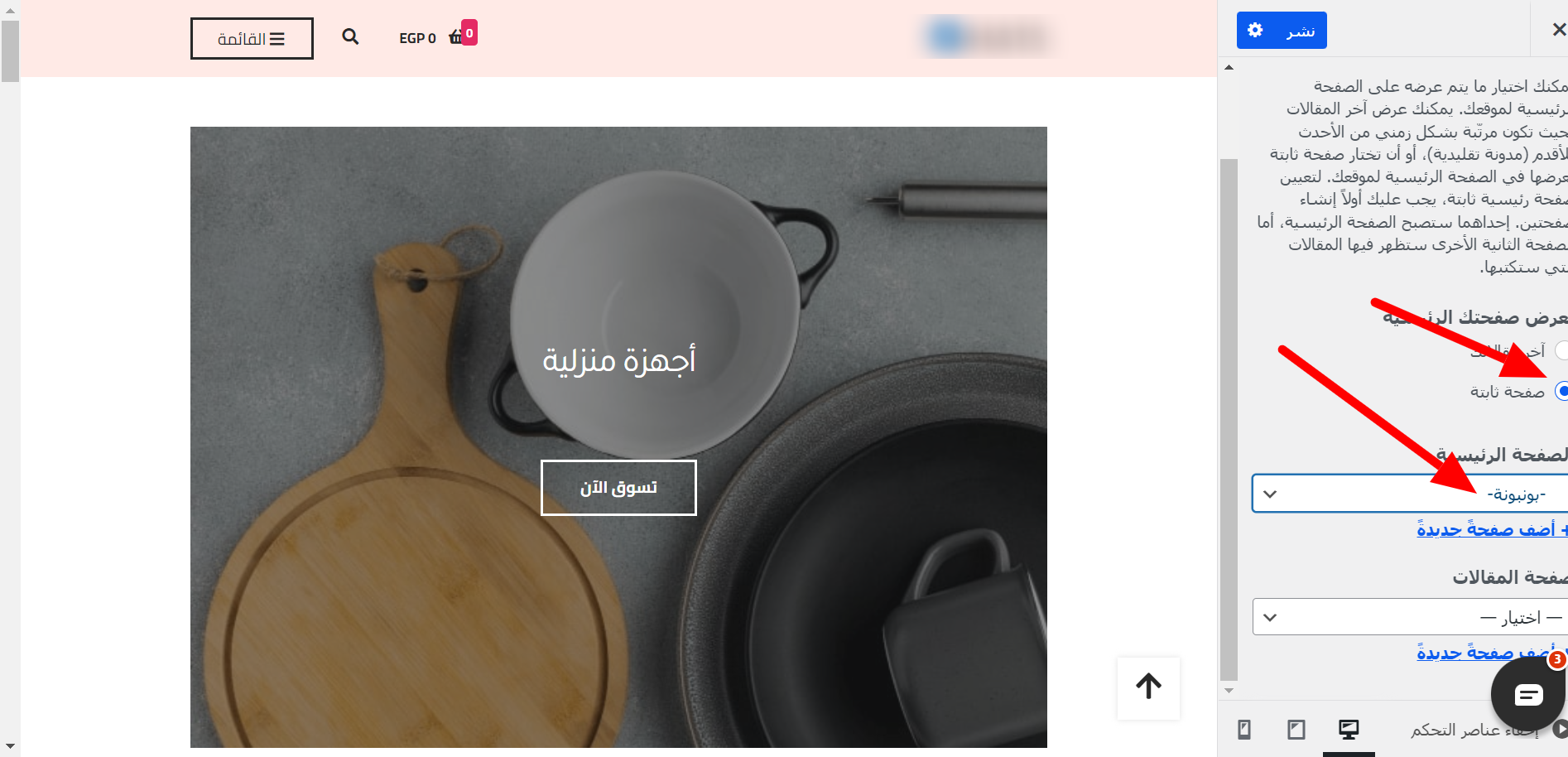Close the customizer panel with X
This screenshot has width=1568, height=757.
click(1558, 30)
